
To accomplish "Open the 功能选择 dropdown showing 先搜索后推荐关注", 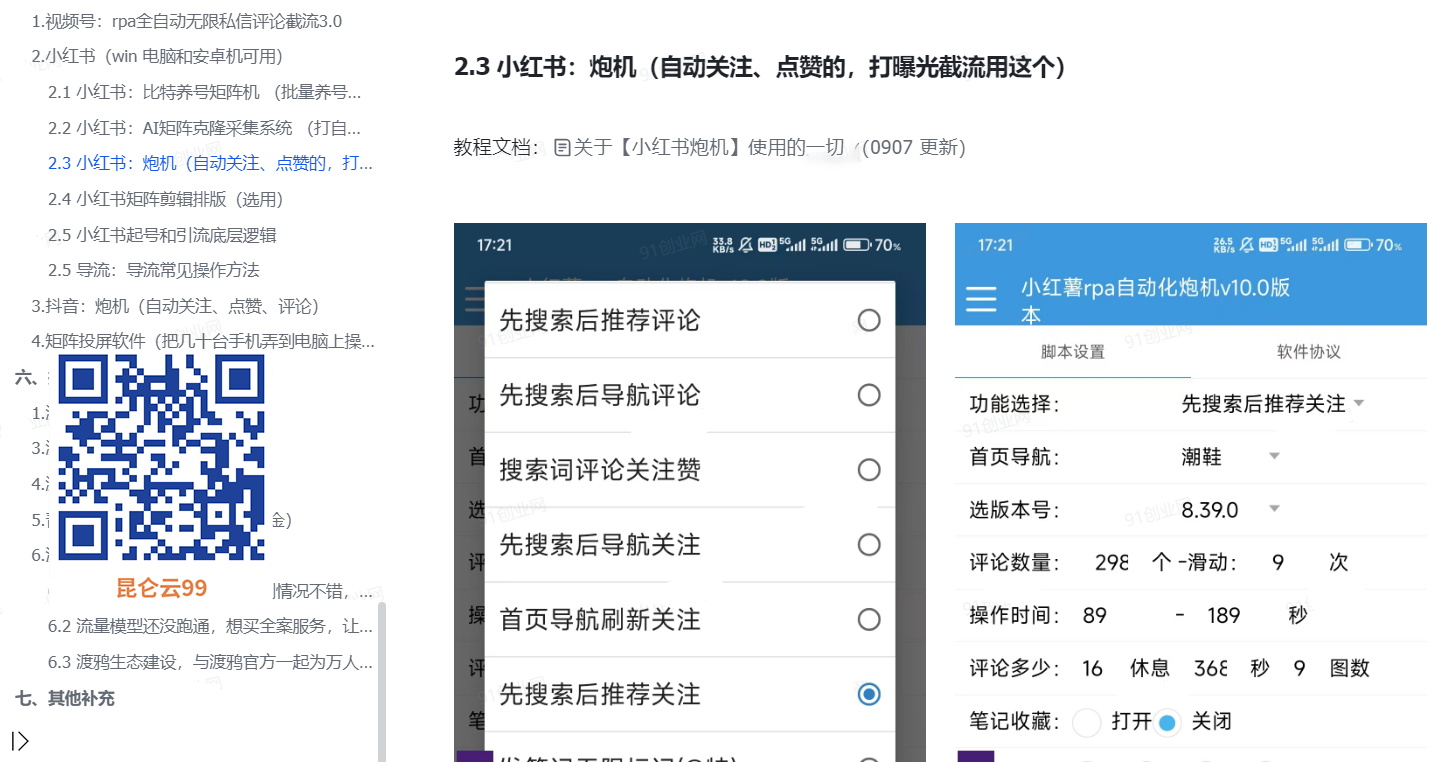I will click(1272, 404).
